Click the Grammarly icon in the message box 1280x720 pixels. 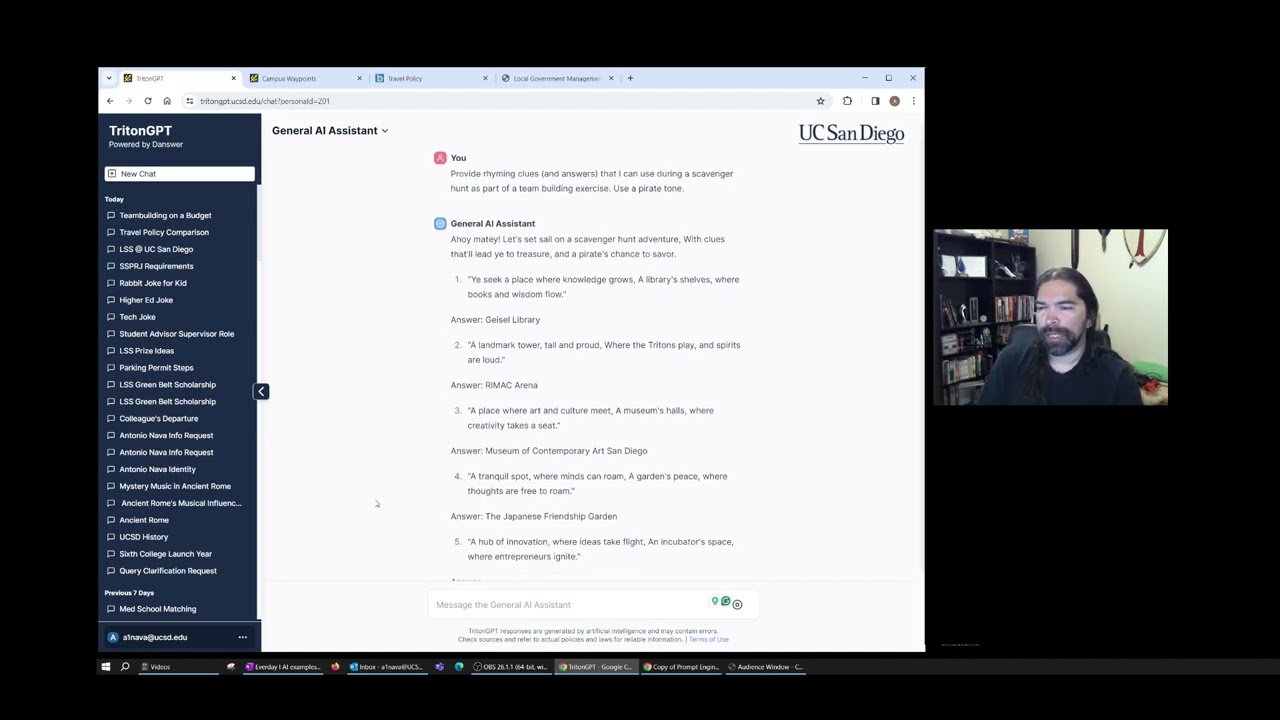pos(726,601)
